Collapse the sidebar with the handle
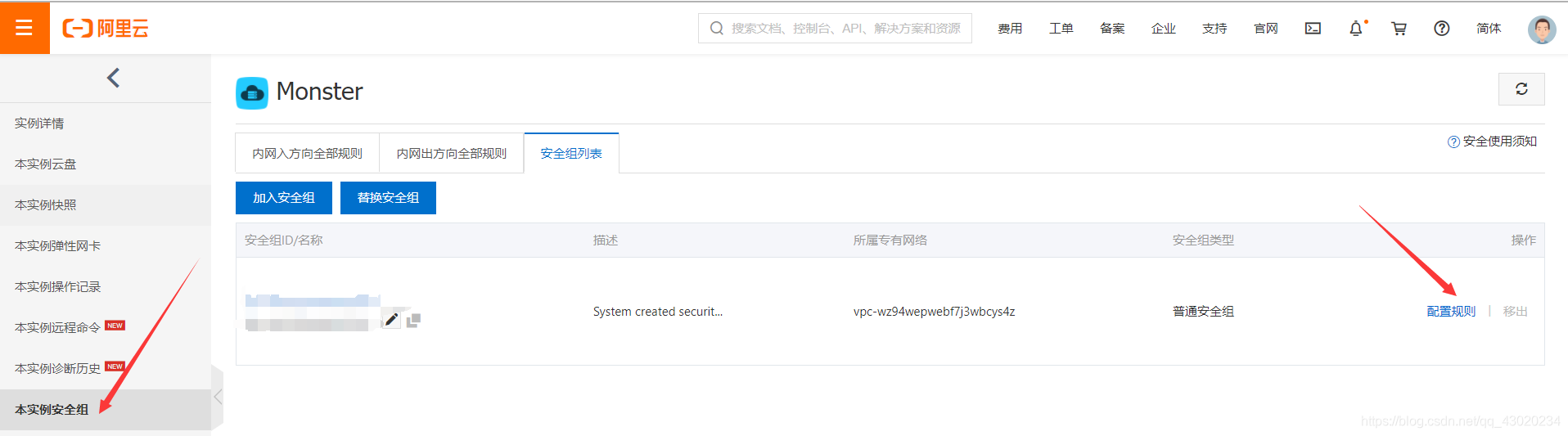The image size is (1568, 436). click(x=217, y=398)
